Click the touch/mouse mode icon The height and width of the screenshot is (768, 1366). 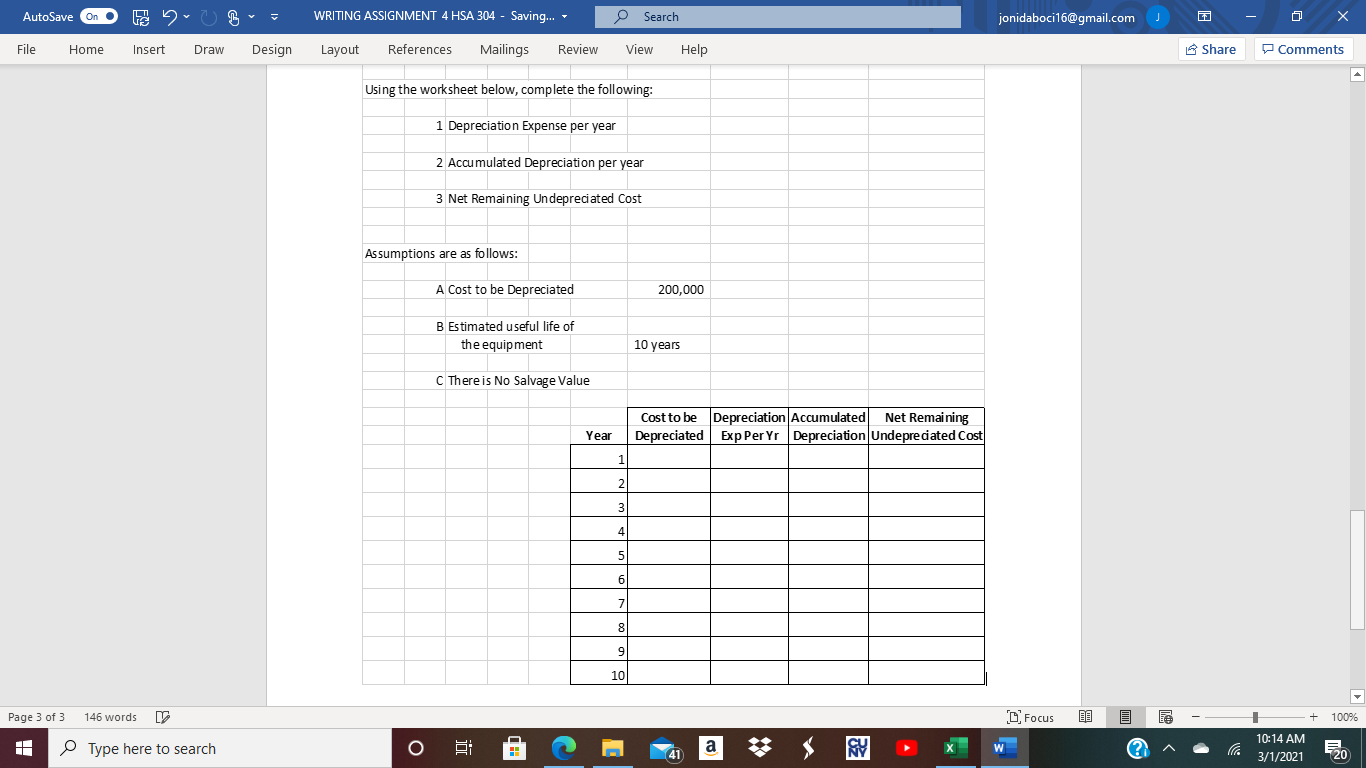pos(232,16)
